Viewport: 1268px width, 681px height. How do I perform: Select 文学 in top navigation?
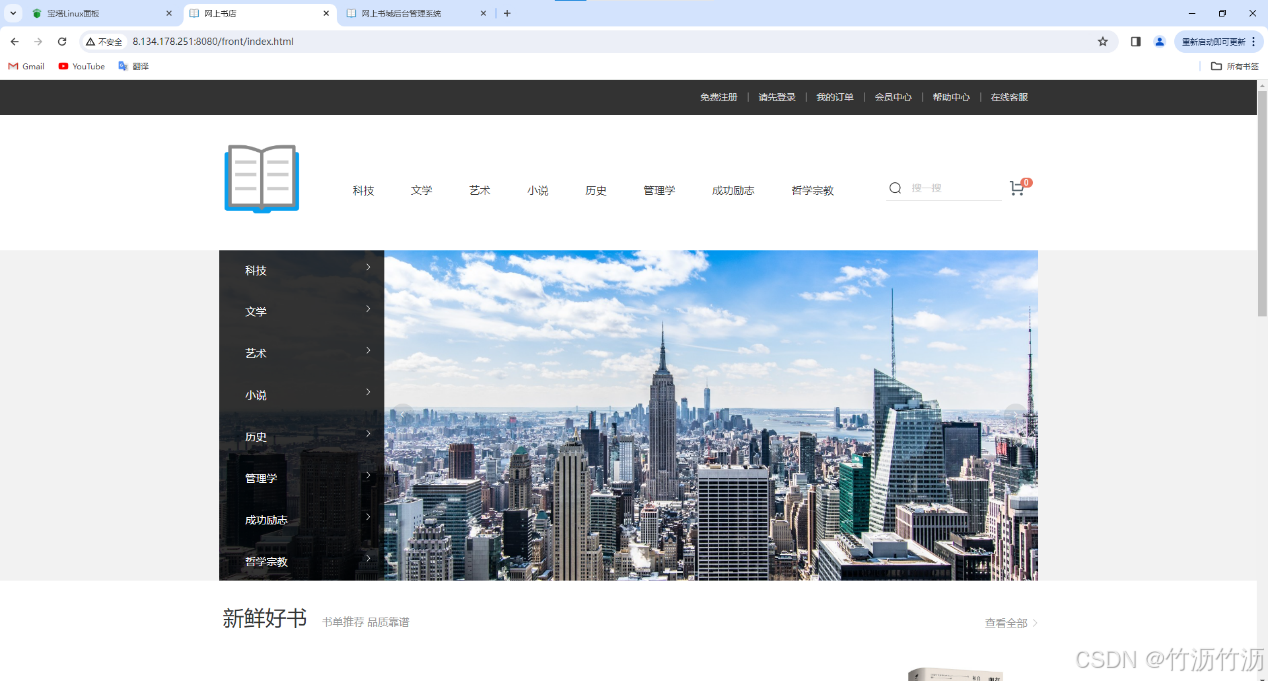(x=421, y=190)
